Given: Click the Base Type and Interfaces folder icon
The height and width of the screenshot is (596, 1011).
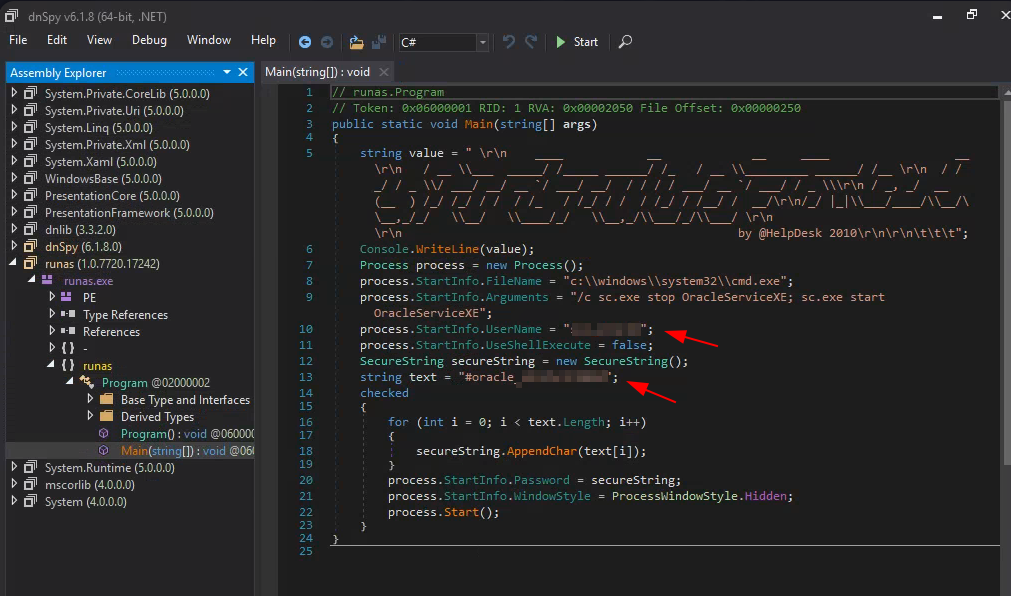Looking at the screenshot, I should 106,399.
